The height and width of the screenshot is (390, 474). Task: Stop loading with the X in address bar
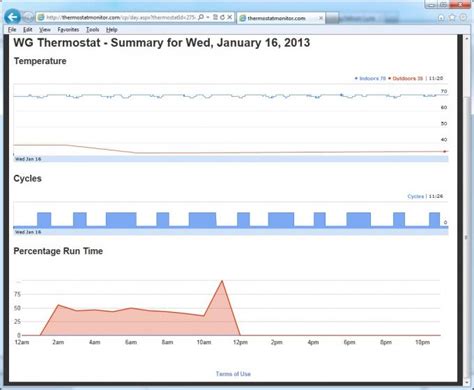pos(230,17)
